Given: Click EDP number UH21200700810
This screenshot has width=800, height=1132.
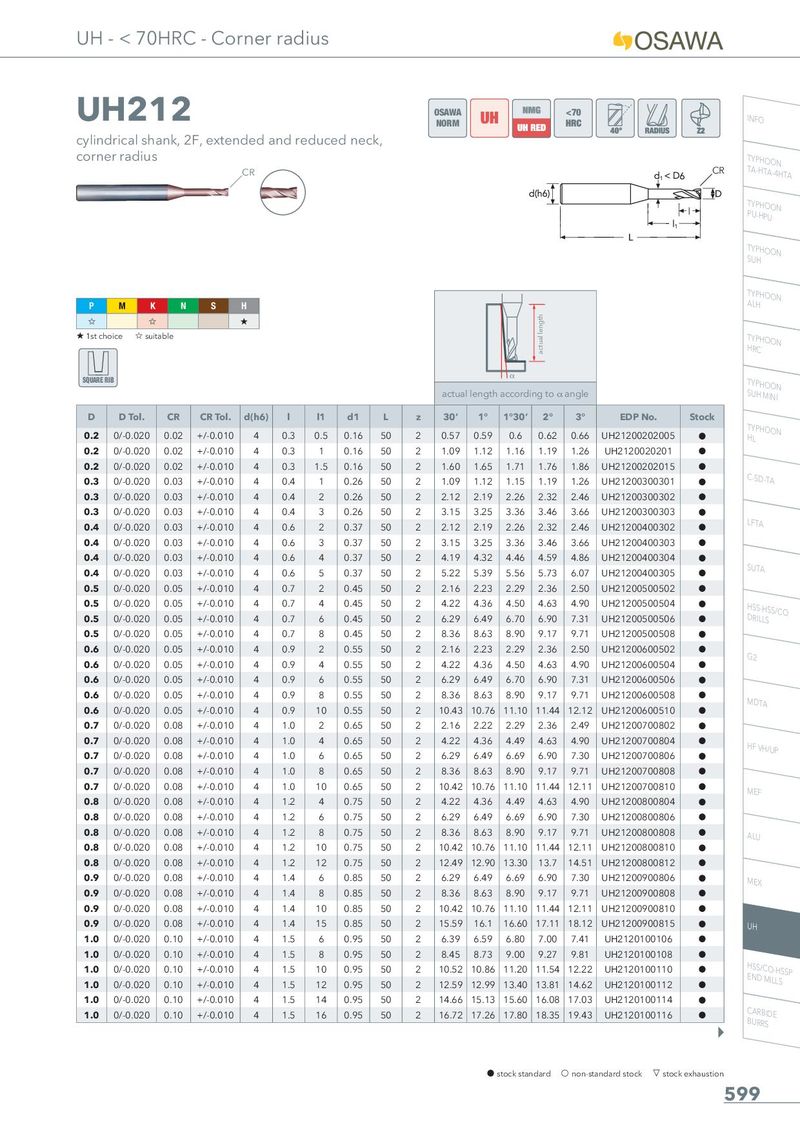Looking at the screenshot, I should (x=638, y=787).
